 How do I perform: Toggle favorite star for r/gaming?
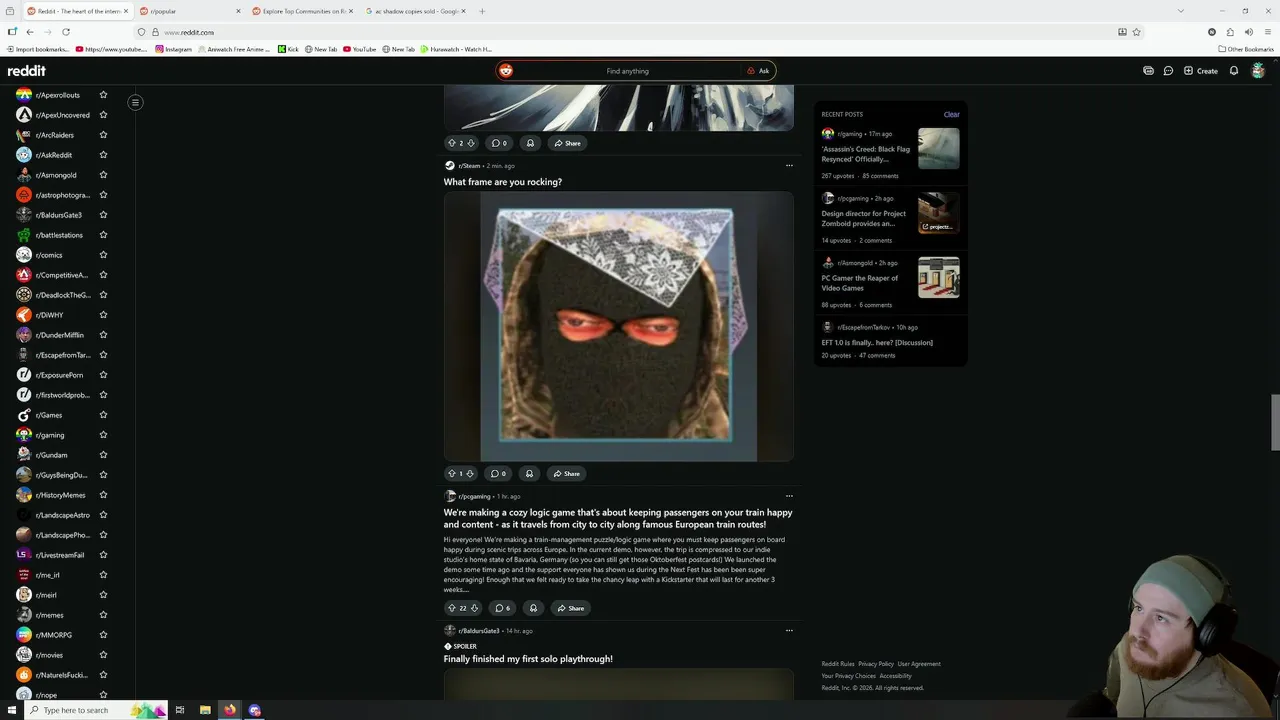[103, 435]
